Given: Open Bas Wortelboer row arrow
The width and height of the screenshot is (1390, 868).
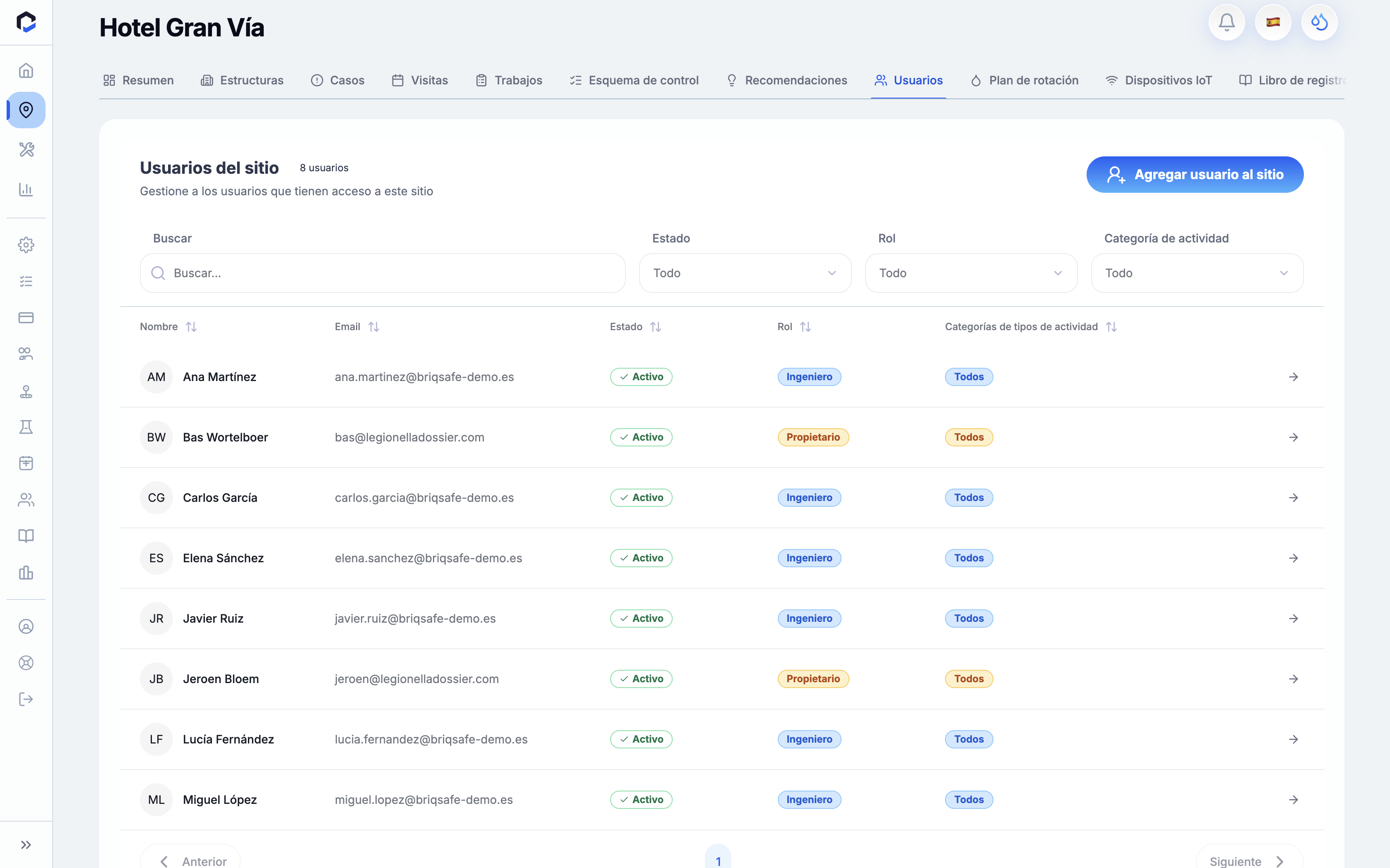Looking at the screenshot, I should click(x=1294, y=437).
